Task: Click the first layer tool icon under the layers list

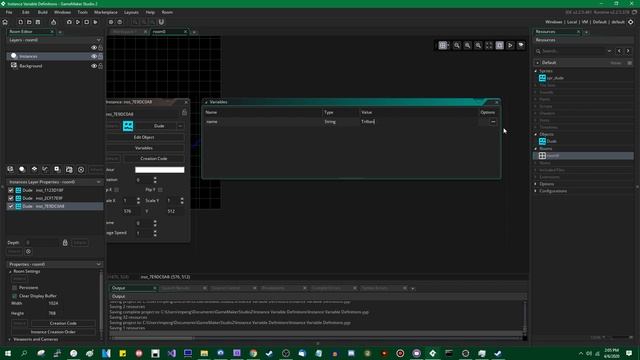Action: coord(11,169)
